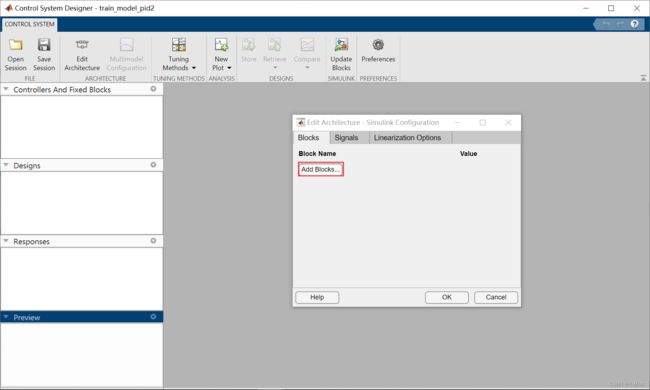Image resolution: width=650 pixels, height=390 pixels.
Task: Expand the Tuning Methods dropdown arrow
Action: tap(194, 68)
